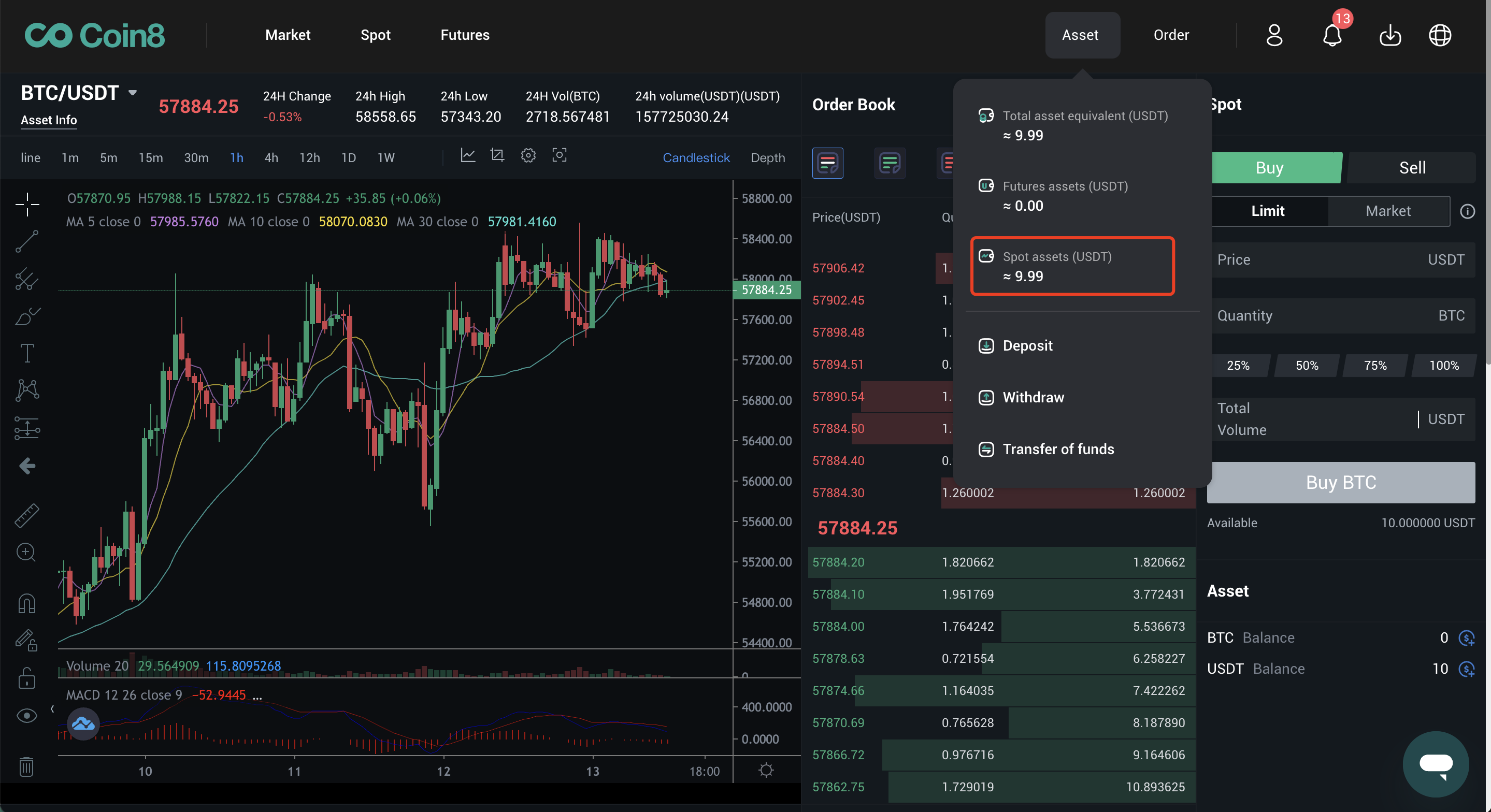Open the chart indicators icon
1491x812 pixels.
click(x=468, y=156)
